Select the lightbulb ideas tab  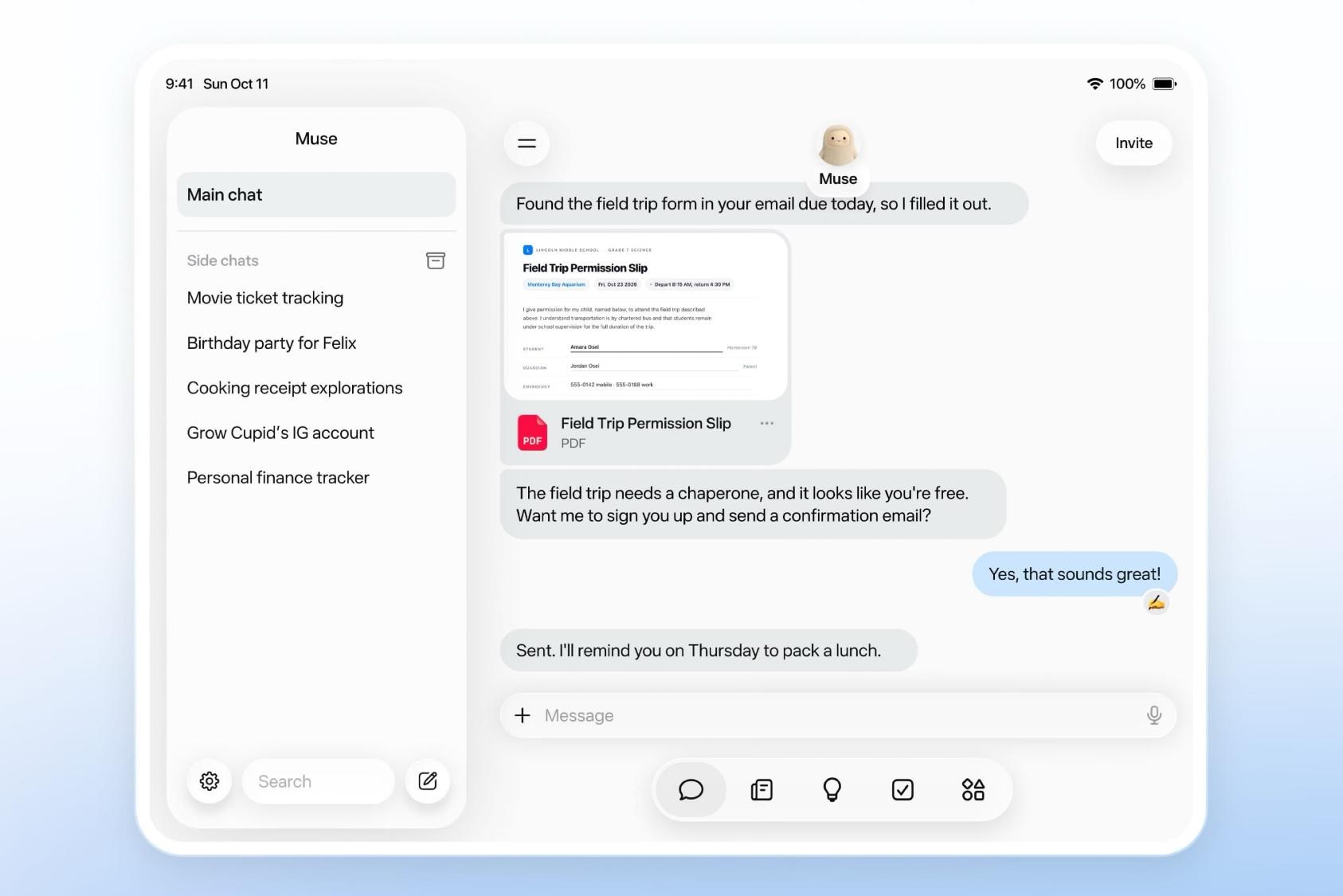click(x=832, y=789)
